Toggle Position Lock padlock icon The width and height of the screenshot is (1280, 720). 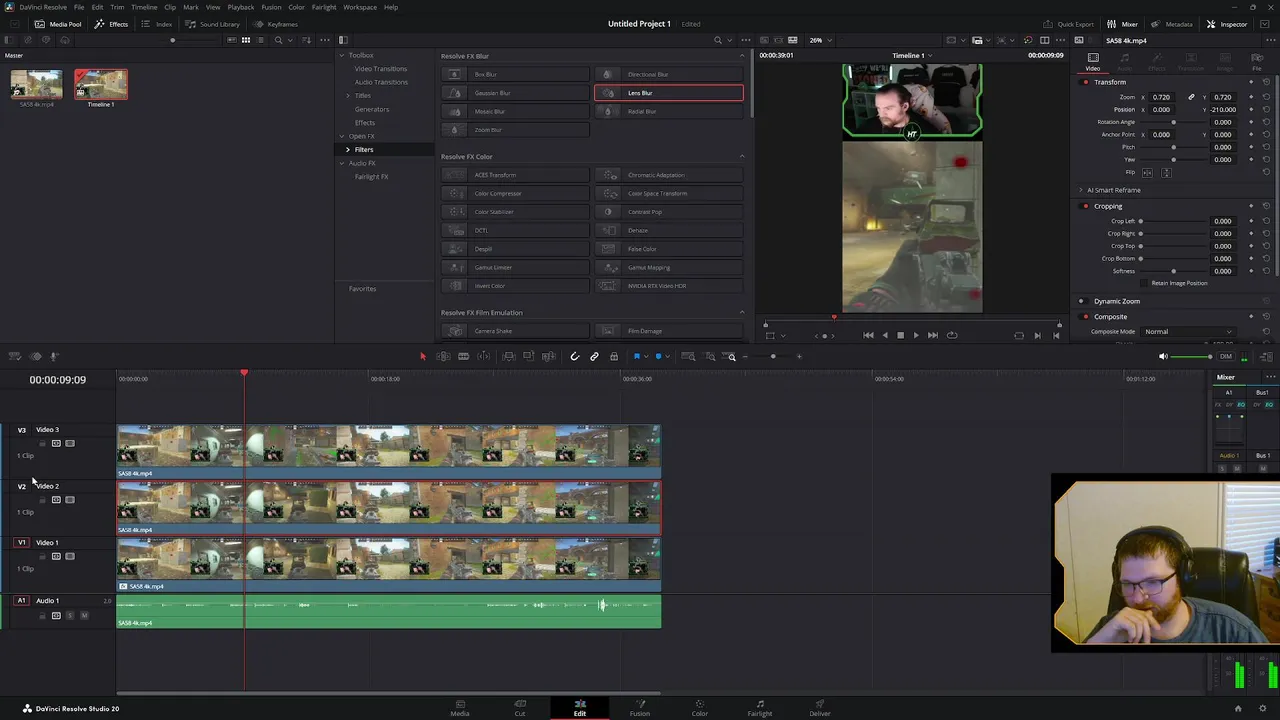[614, 356]
